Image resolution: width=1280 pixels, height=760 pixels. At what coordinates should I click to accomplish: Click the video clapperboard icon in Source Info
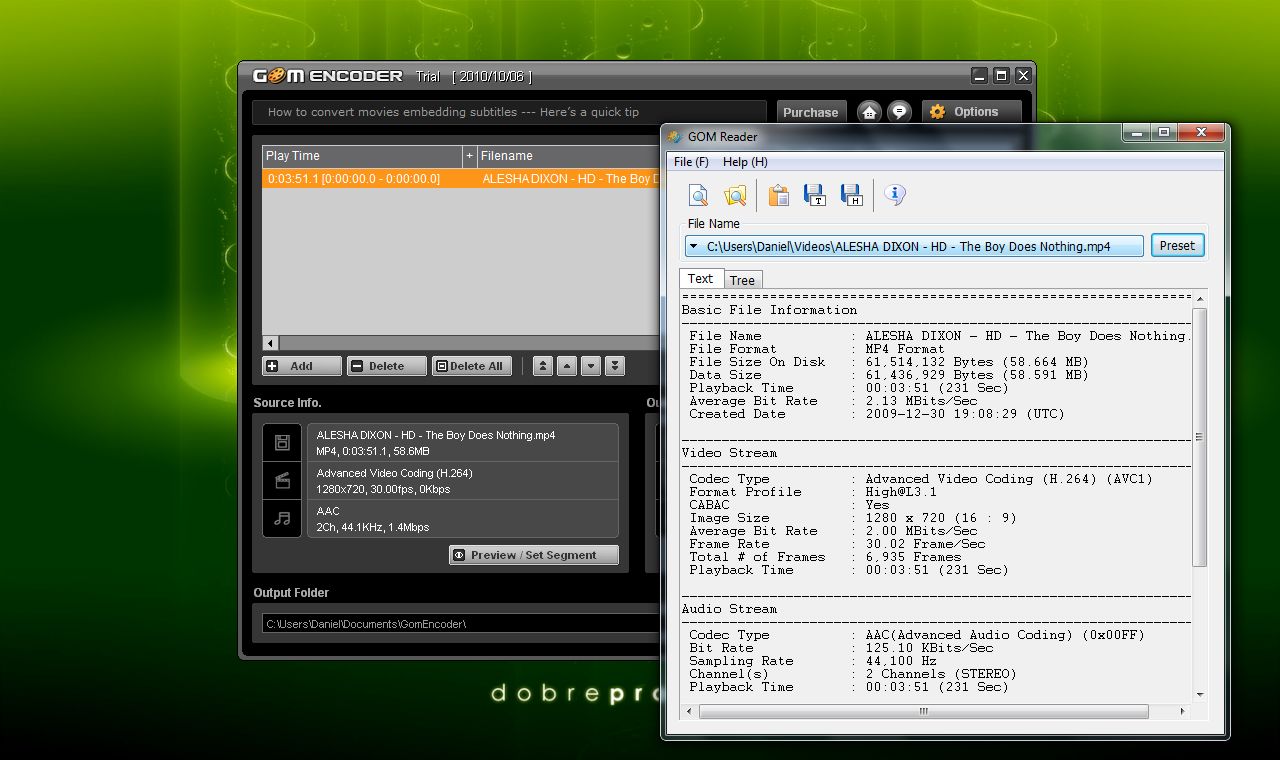pos(282,480)
